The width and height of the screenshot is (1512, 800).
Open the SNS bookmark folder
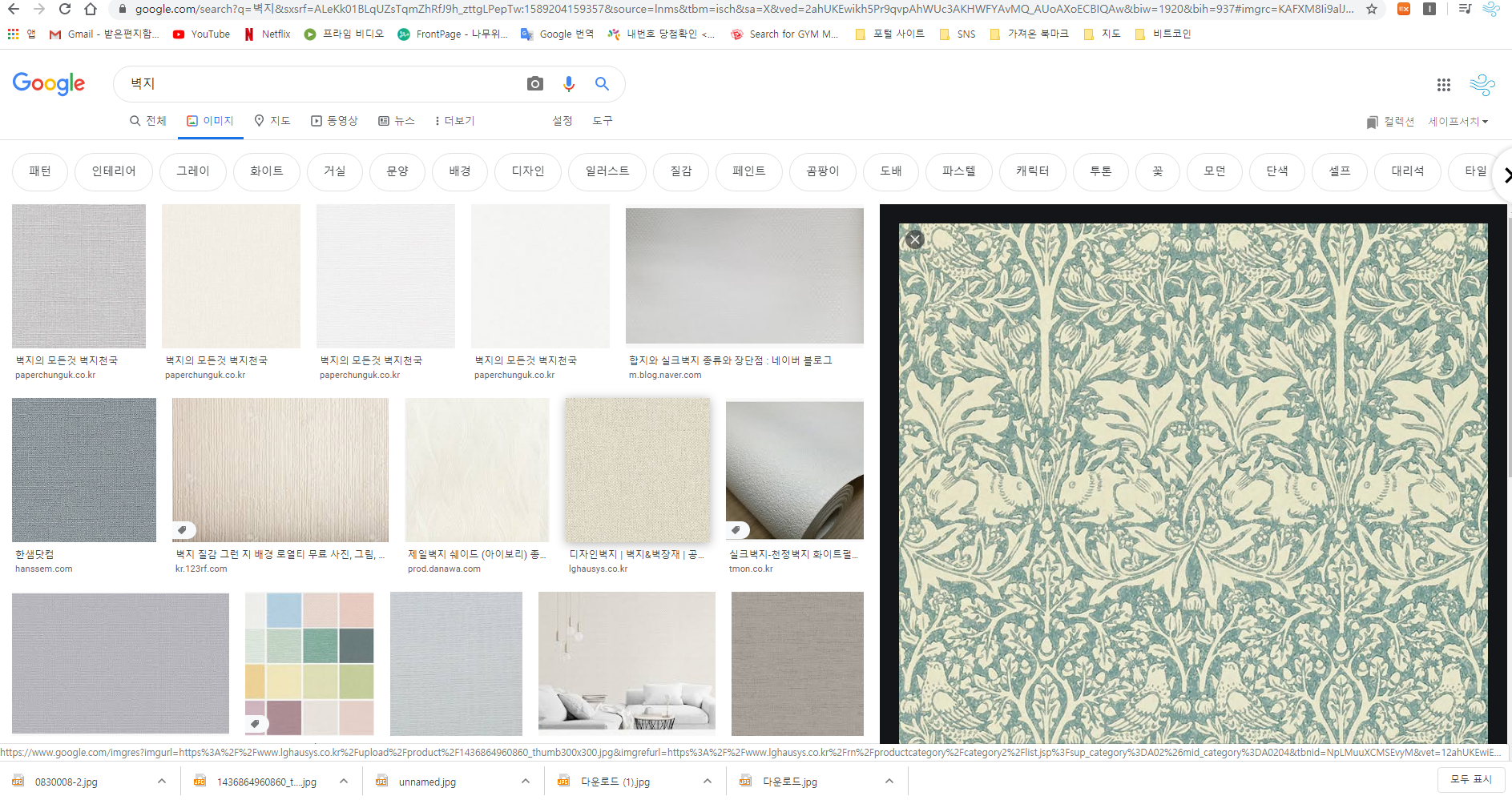[958, 34]
